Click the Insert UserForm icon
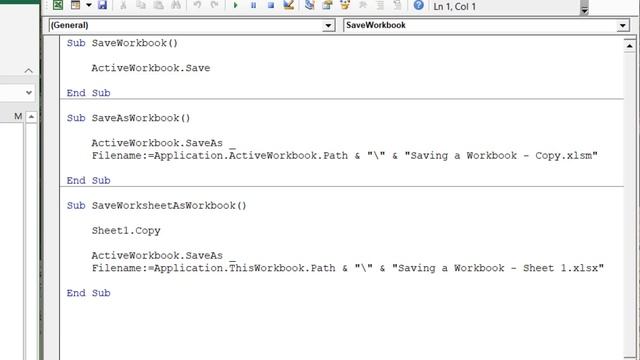This screenshot has height=360, width=640. pyautogui.click(x=76, y=5)
